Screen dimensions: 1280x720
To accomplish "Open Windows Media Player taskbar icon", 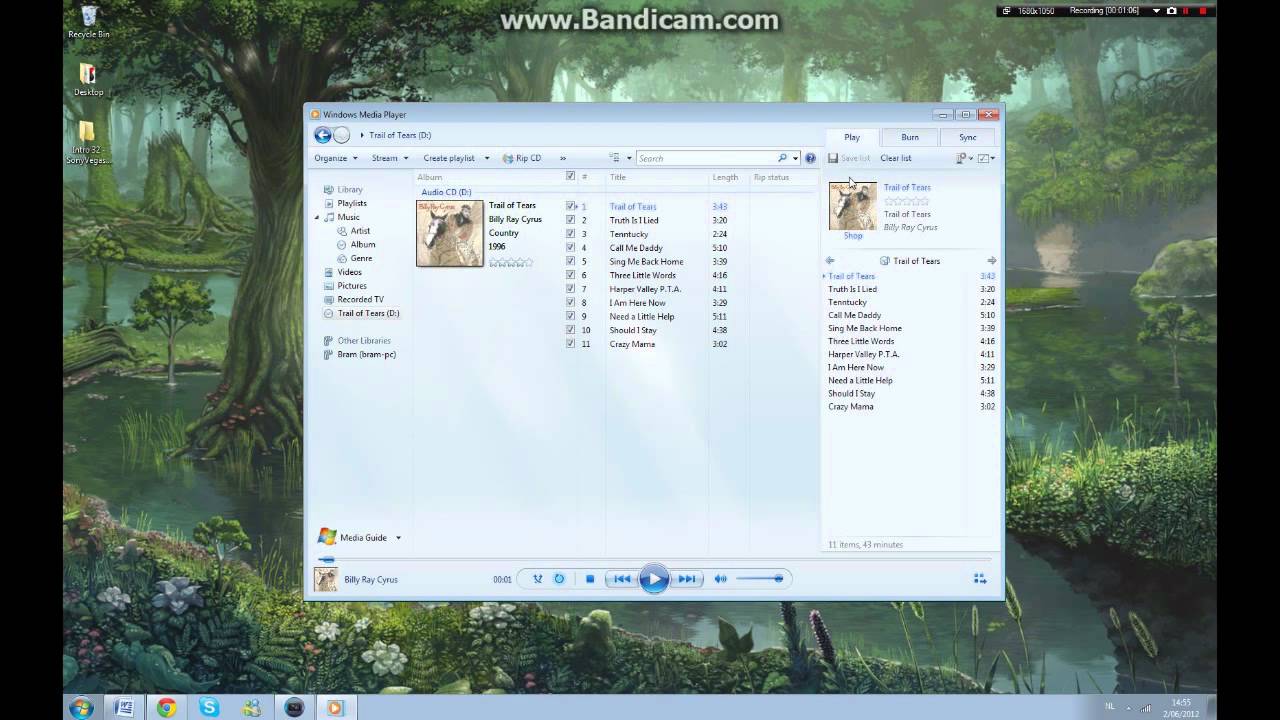I will (335, 707).
